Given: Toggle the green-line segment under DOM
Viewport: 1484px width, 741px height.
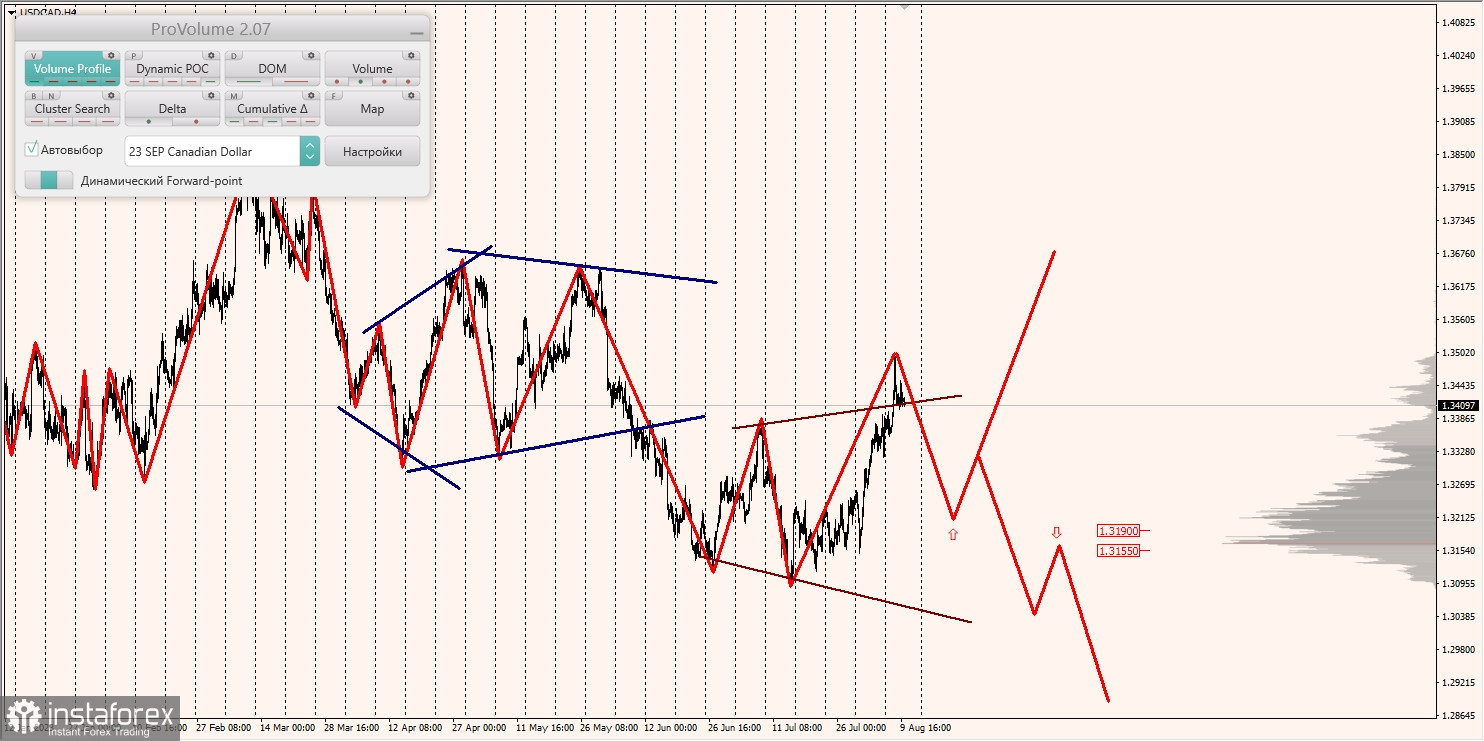Looking at the screenshot, I should 248,81.
